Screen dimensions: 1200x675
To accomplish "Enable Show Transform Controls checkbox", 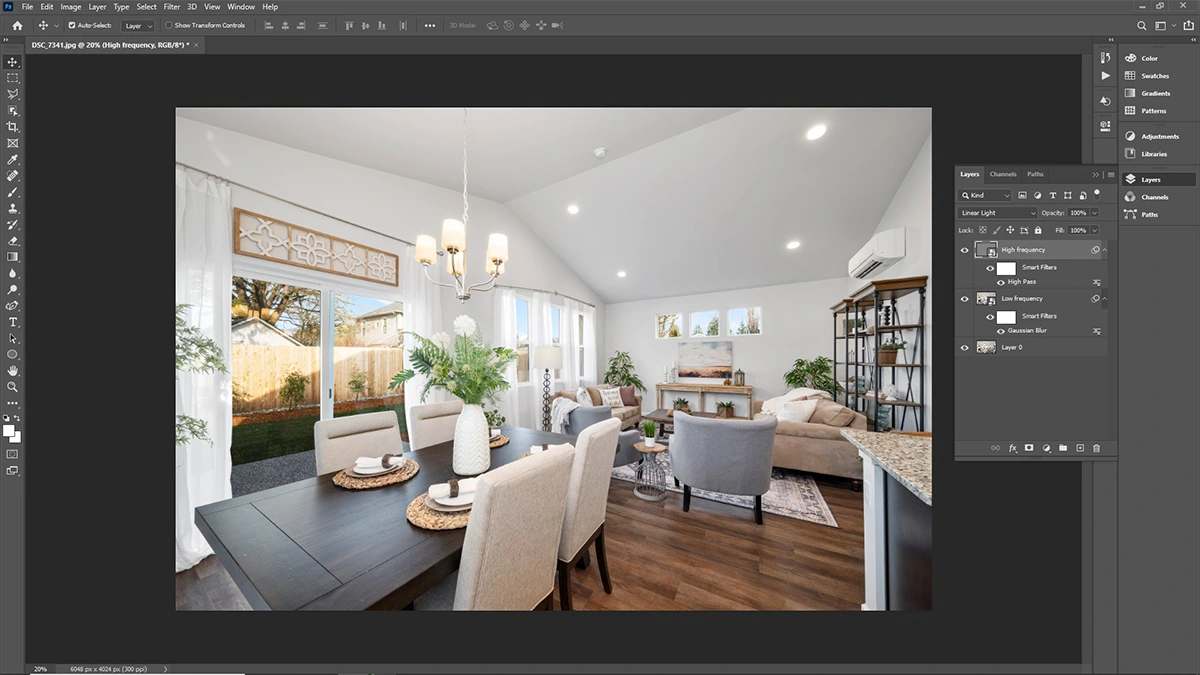I will pyautogui.click(x=168, y=25).
